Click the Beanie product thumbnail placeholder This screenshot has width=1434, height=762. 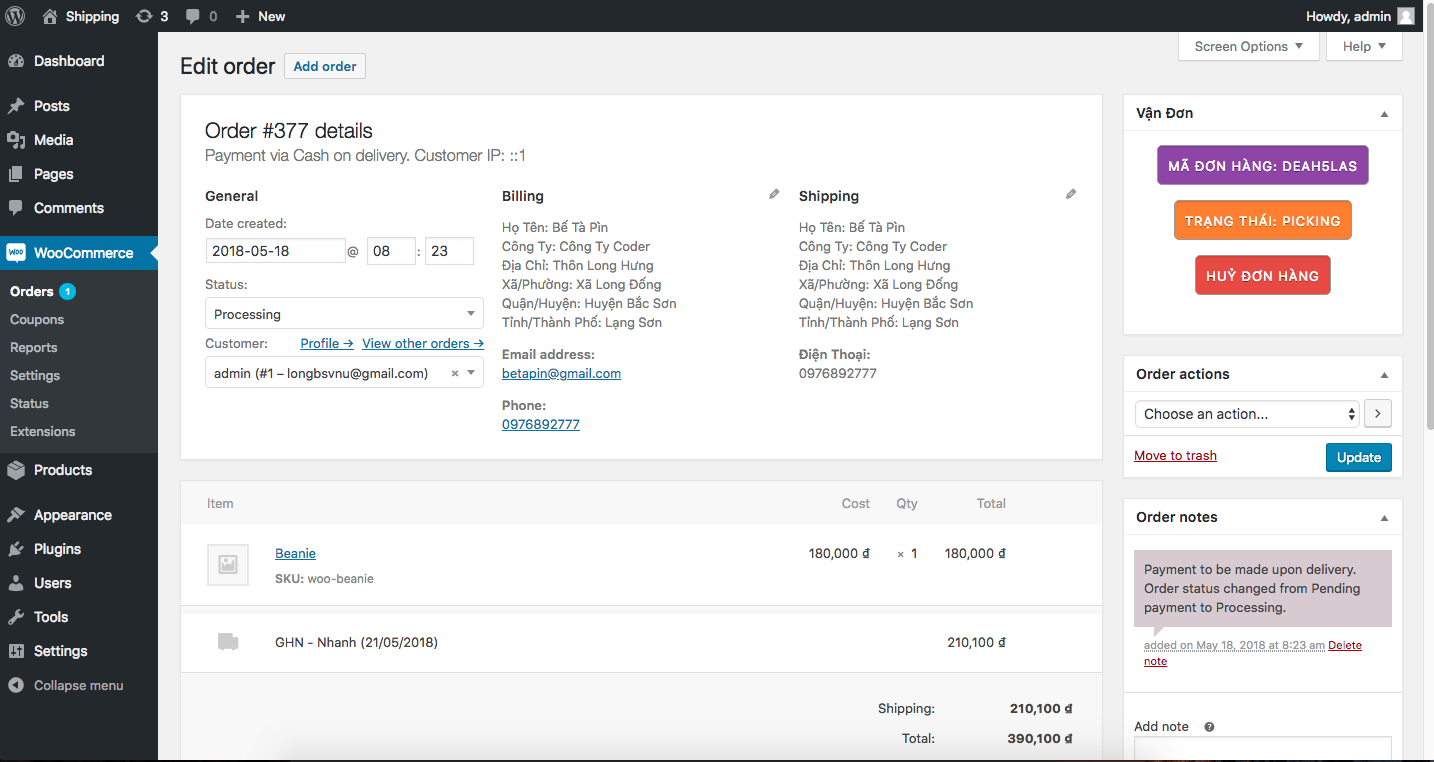(x=228, y=565)
